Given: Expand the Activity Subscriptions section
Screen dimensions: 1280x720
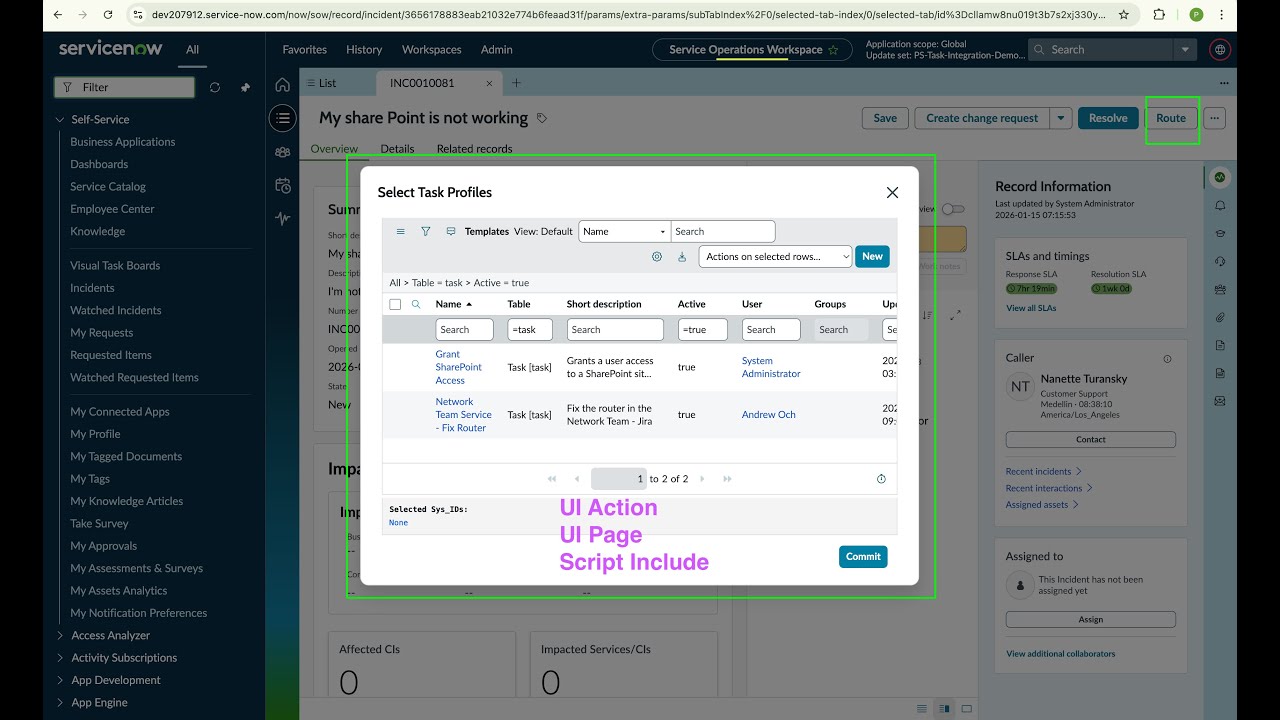Looking at the screenshot, I should 60,658.
